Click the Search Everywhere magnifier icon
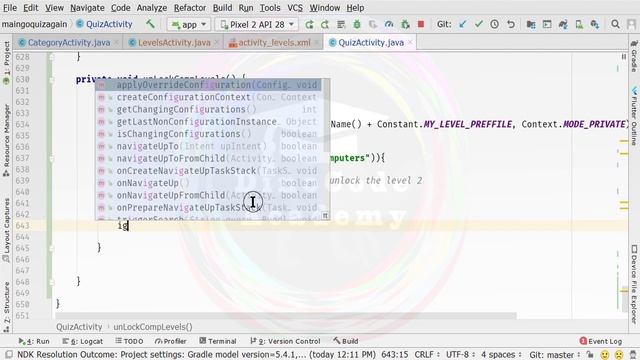Screen dimensions: 640x360 (x=615, y=24)
